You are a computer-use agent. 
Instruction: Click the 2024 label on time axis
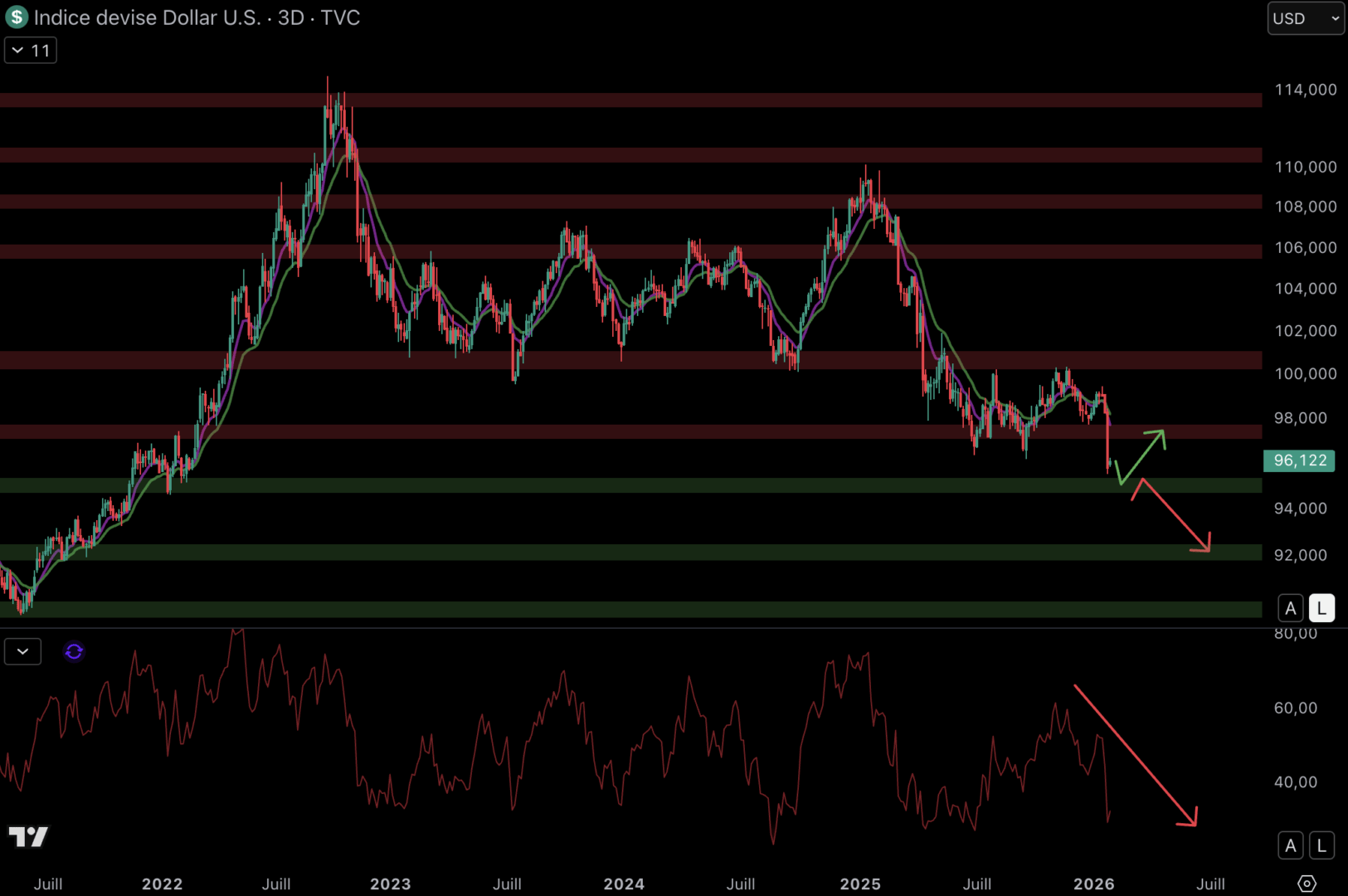(x=624, y=884)
